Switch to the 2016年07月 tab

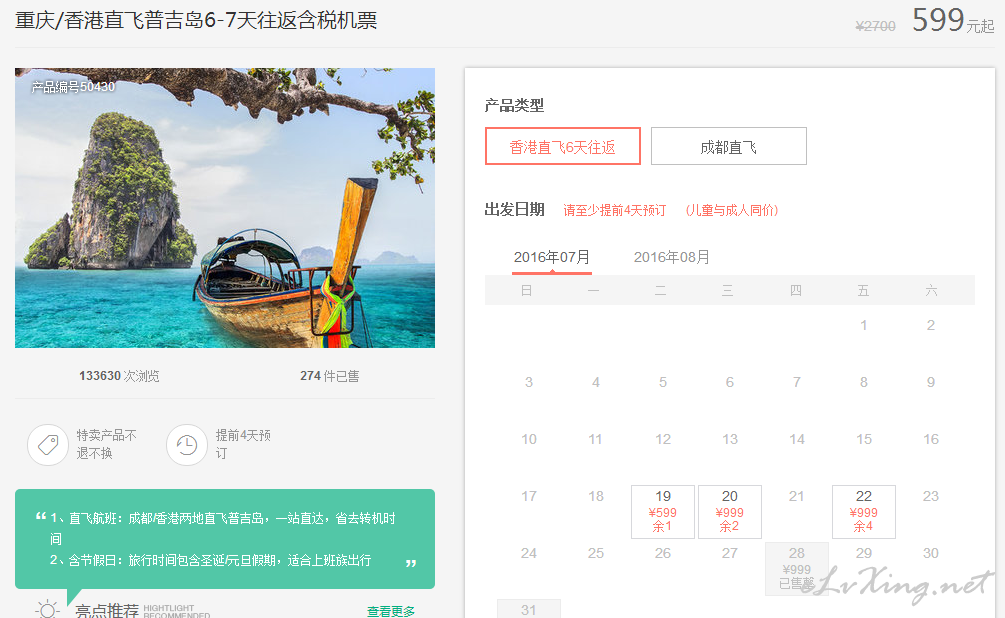point(552,257)
